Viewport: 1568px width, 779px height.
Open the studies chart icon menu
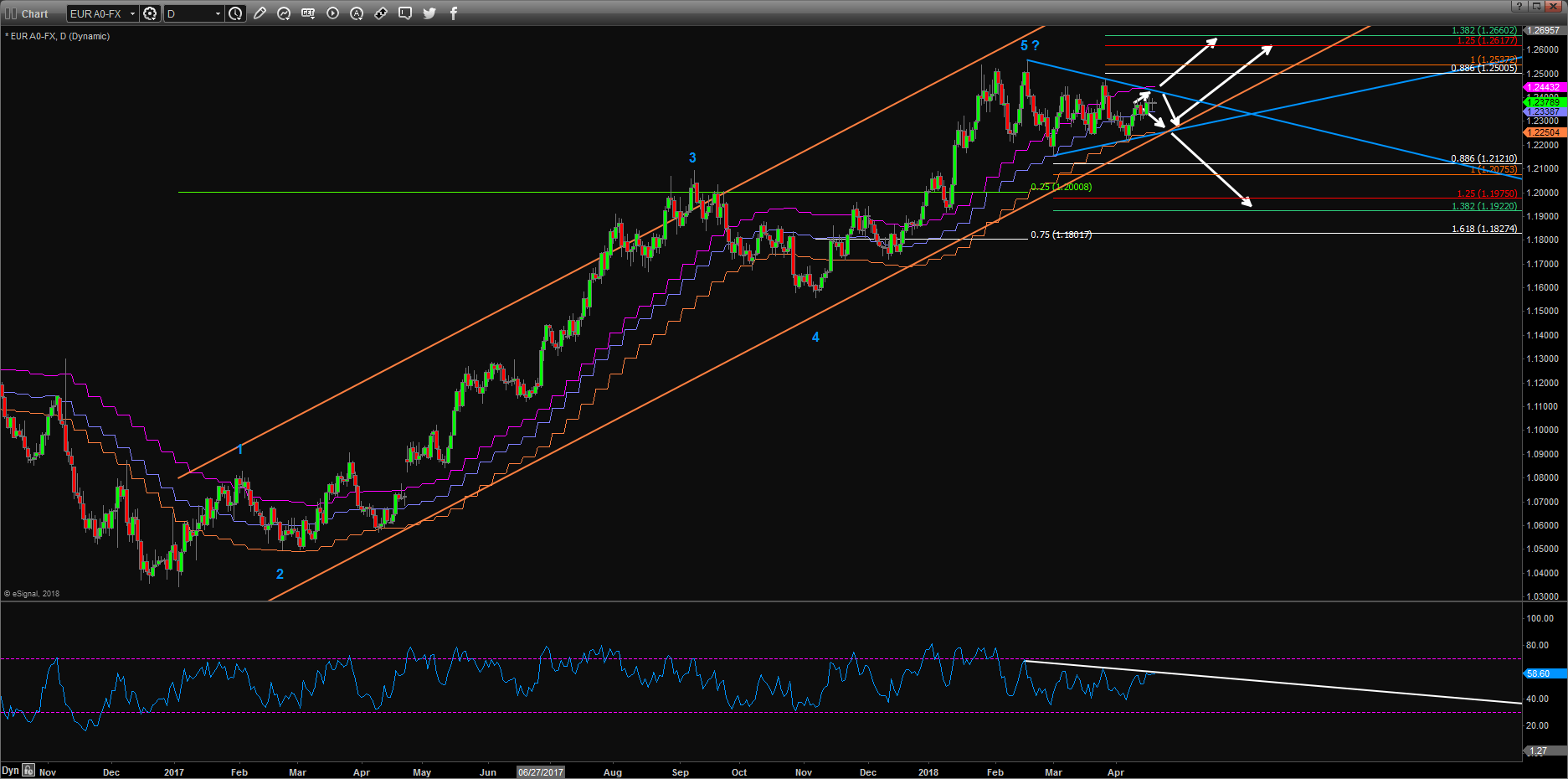click(x=285, y=13)
